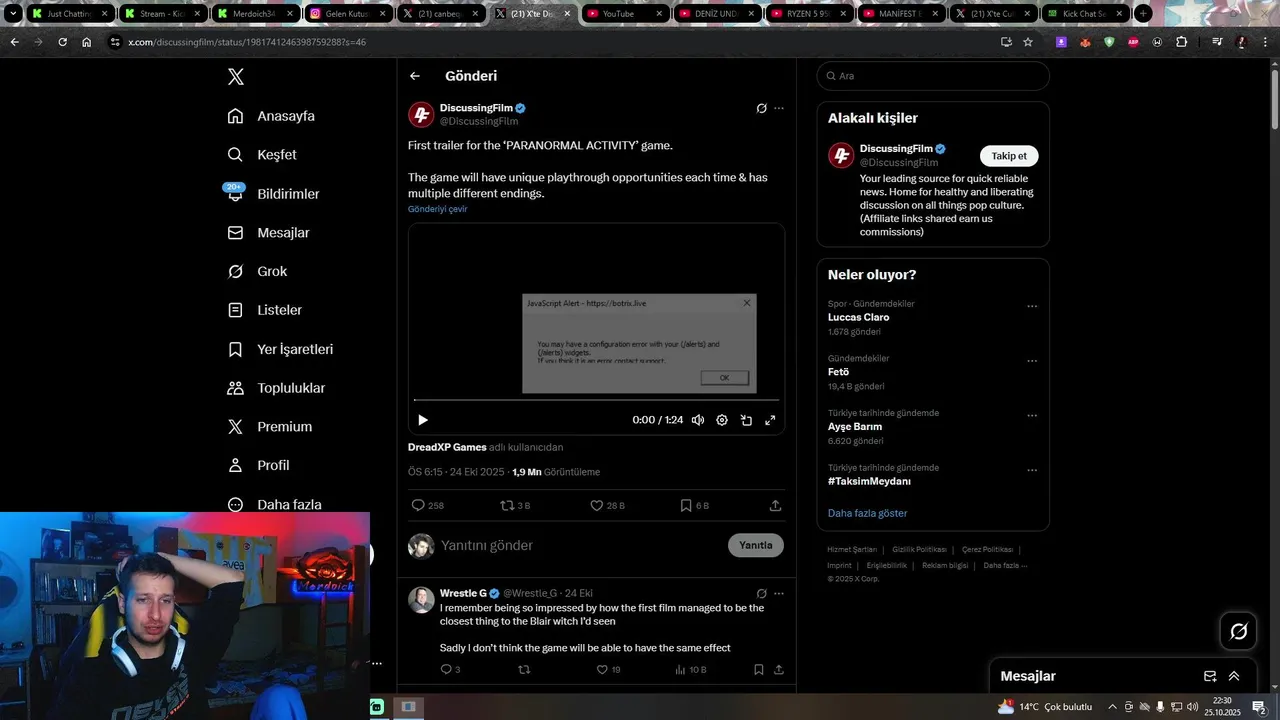Open video settings gear
This screenshot has height=720, width=1280.
pos(722,420)
